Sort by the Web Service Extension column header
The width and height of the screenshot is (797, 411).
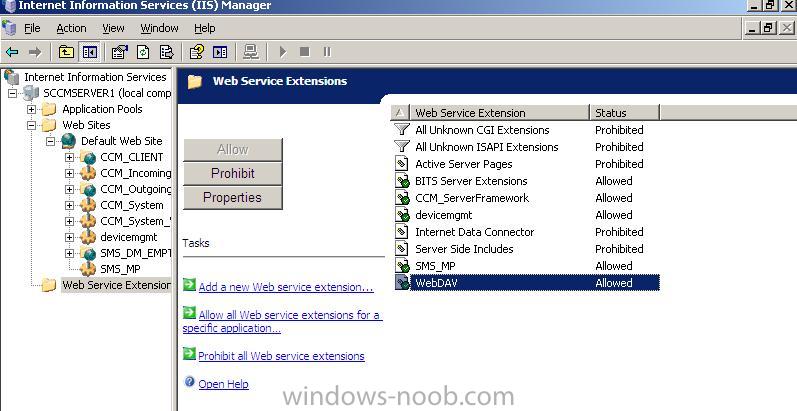click(x=499, y=113)
